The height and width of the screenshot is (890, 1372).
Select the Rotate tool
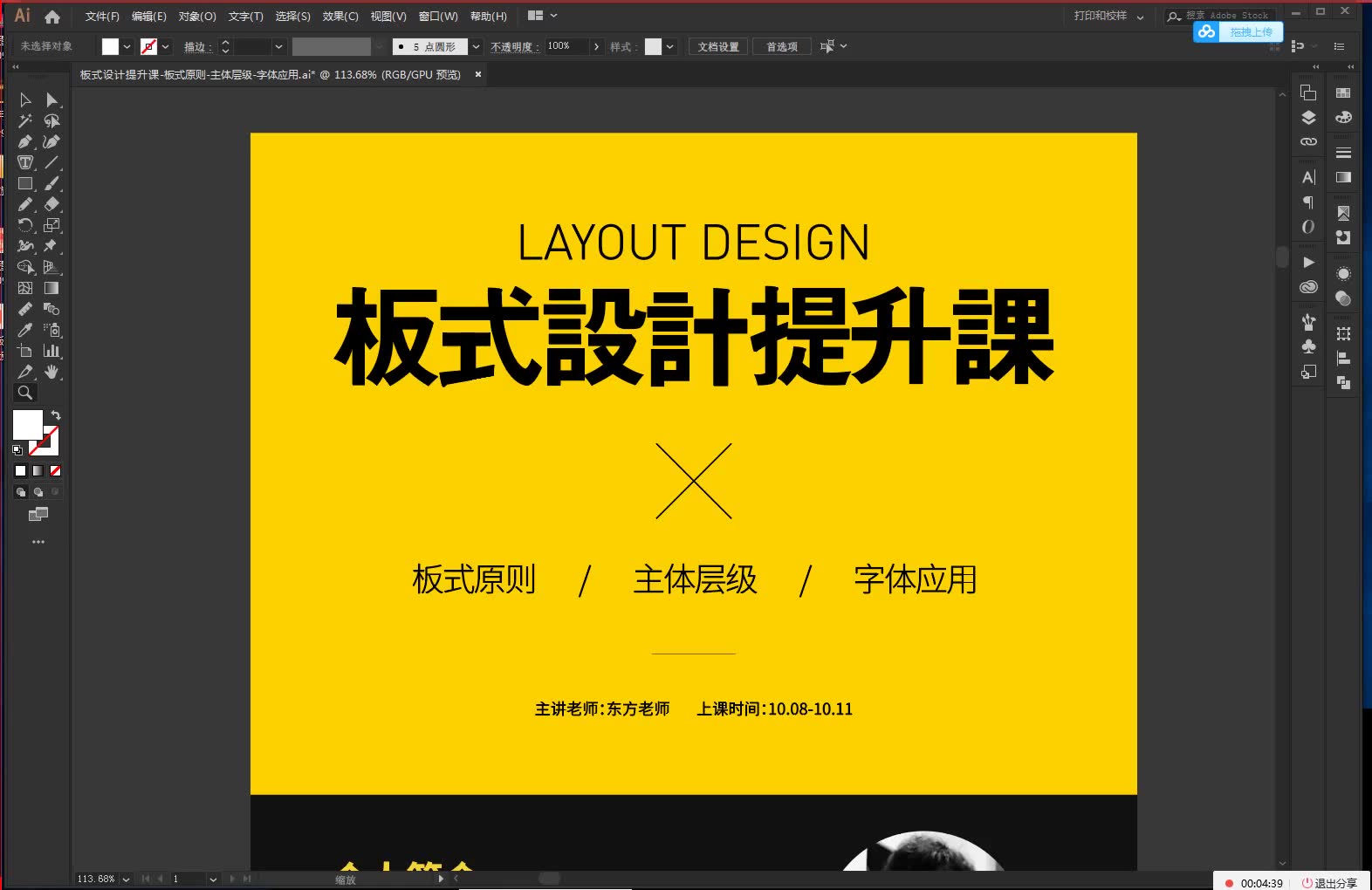[x=25, y=226]
